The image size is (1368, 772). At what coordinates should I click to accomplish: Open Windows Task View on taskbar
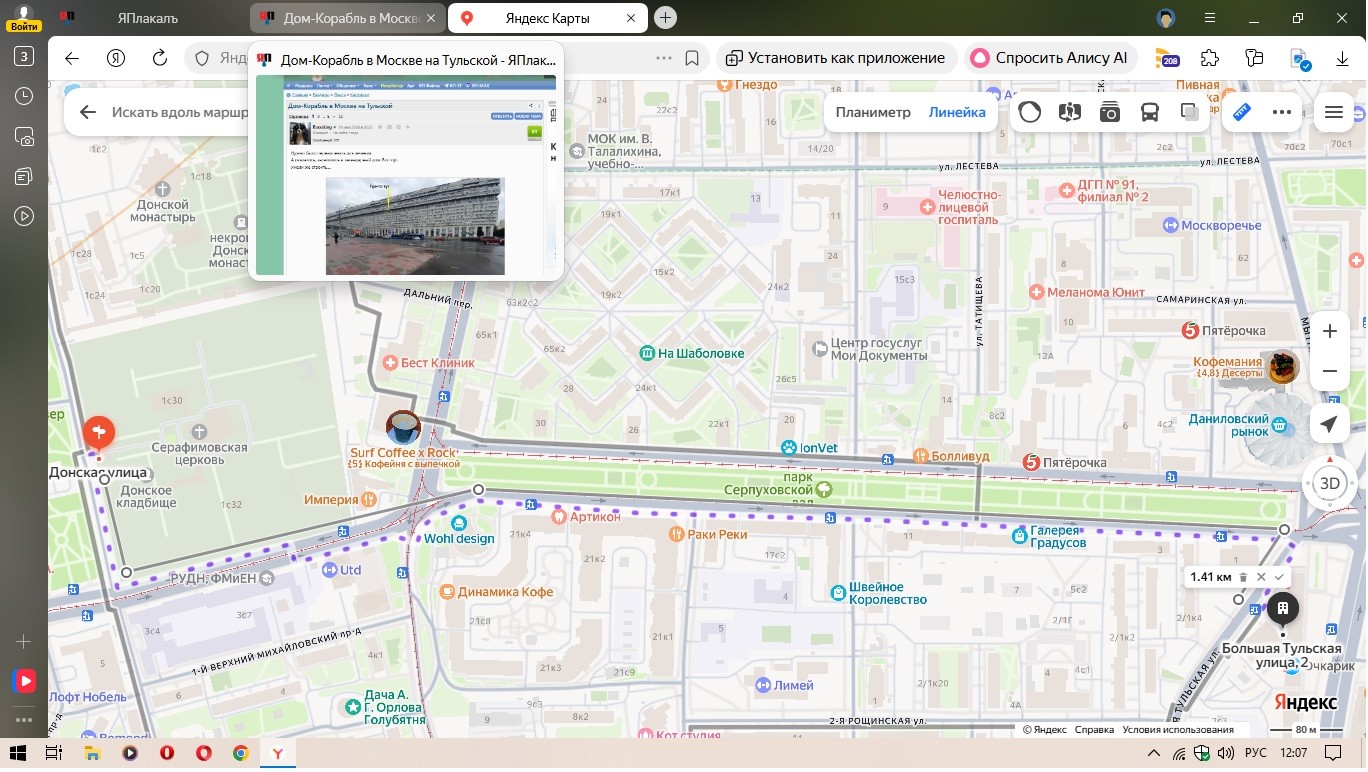(54, 752)
